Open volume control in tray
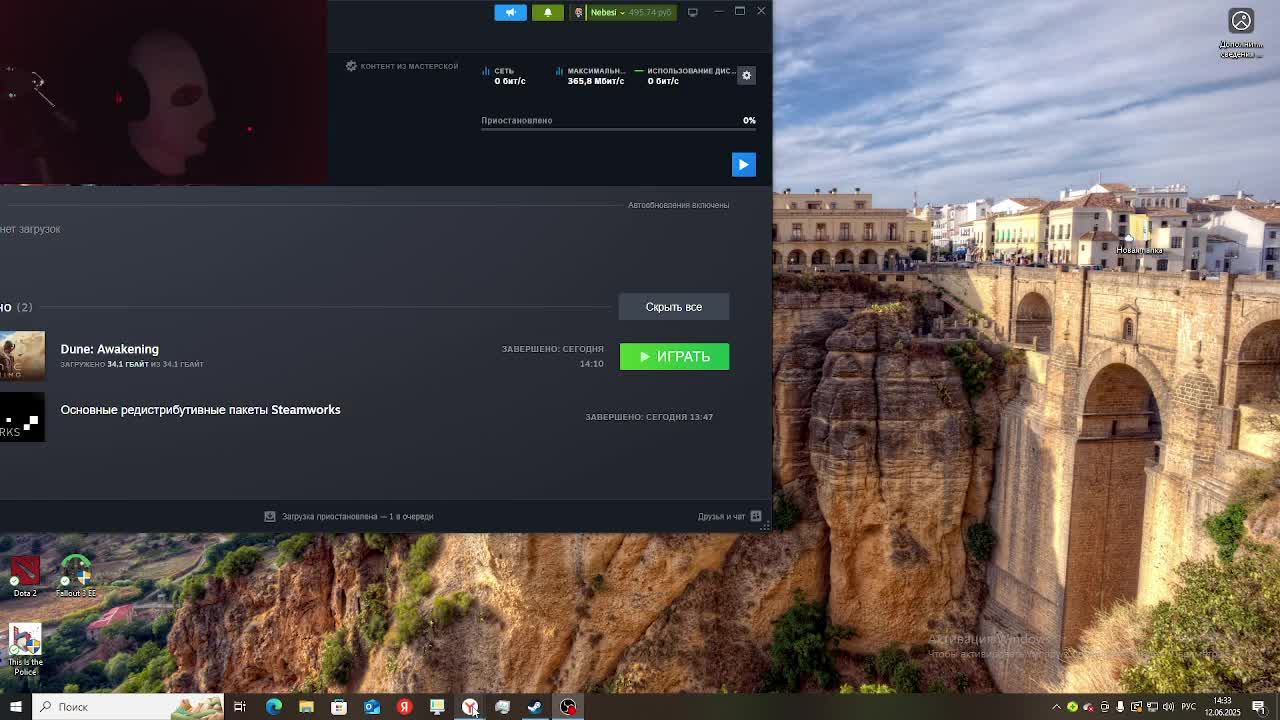The height and width of the screenshot is (720, 1280). pos(1168,707)
